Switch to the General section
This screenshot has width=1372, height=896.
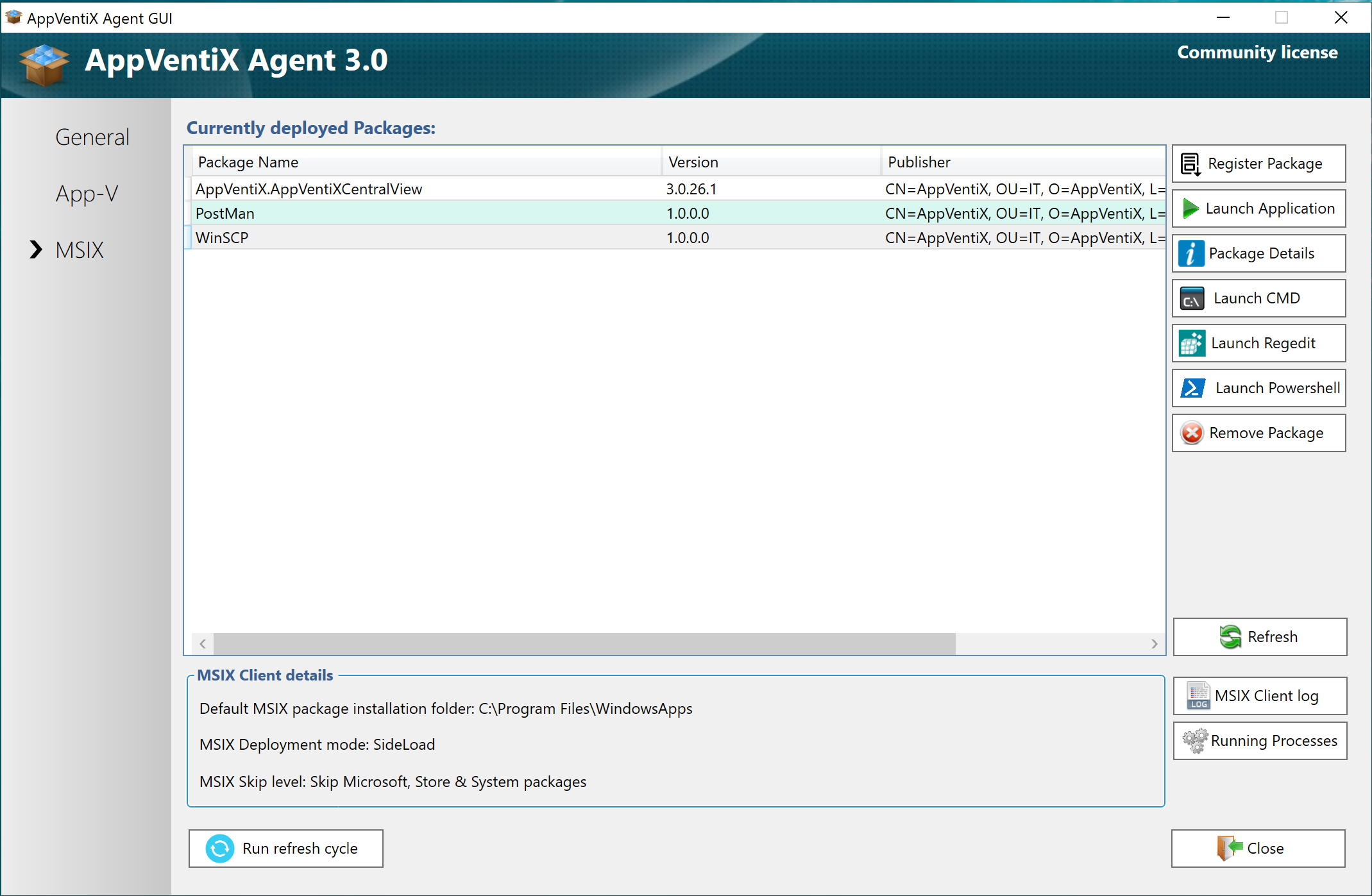(x=92, y=137)
